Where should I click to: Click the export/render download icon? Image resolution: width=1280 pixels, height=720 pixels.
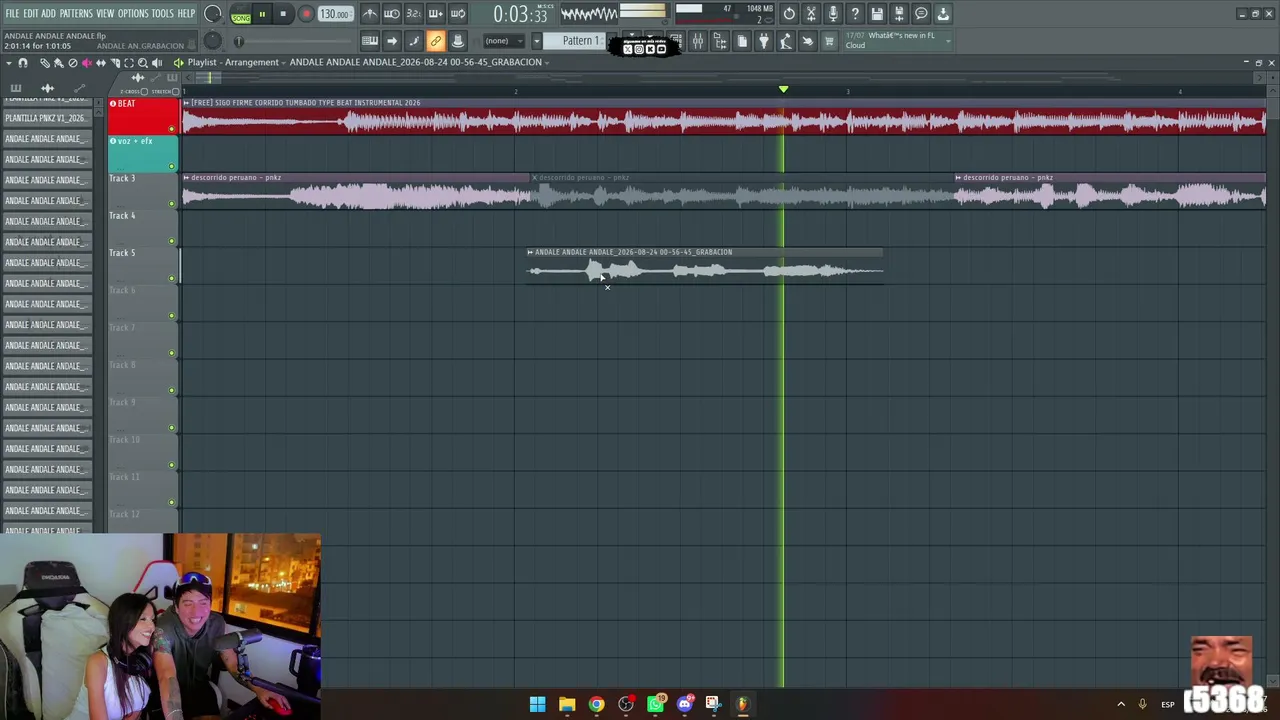(943, 14)
